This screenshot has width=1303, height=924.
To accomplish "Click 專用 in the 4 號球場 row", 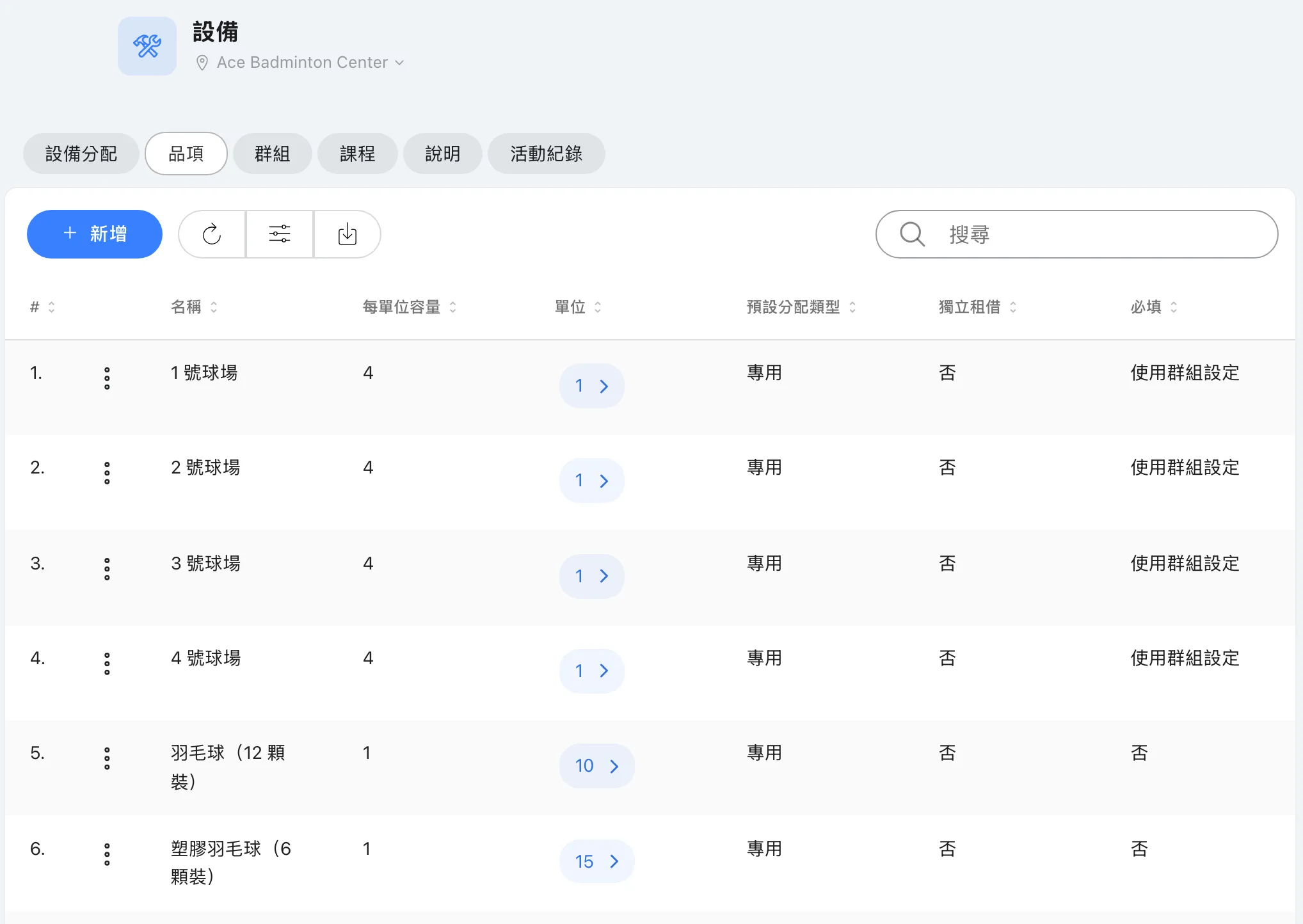I will (x=764, y=658).
